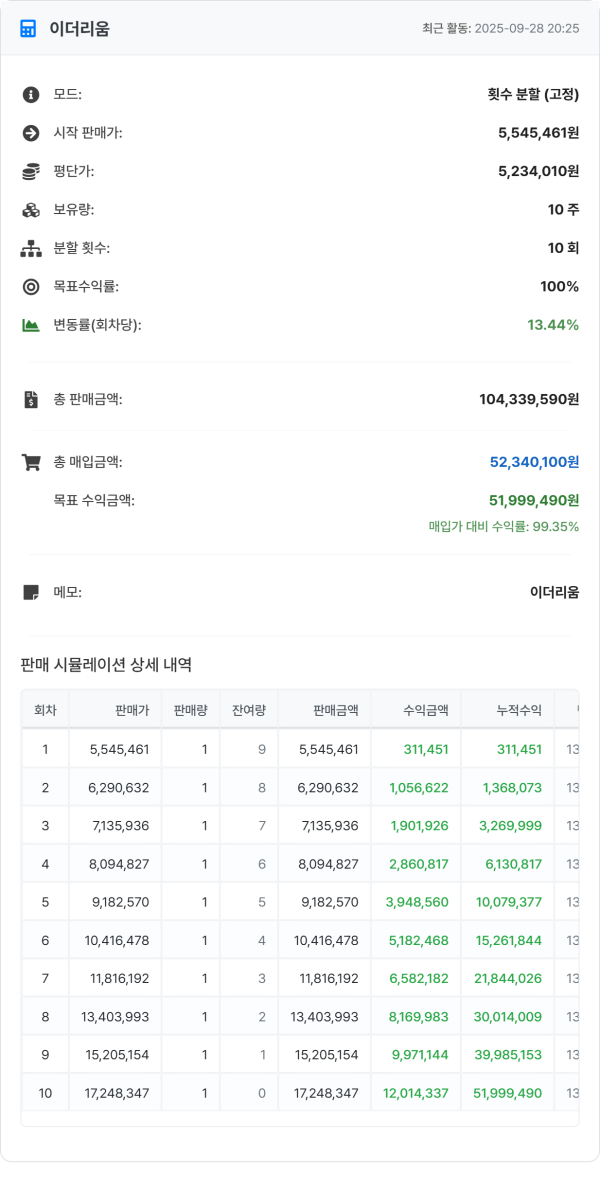600x1177 pixels.
Task: Click the sitemap icon beside 분할 횟수
Action: (31, 248)
